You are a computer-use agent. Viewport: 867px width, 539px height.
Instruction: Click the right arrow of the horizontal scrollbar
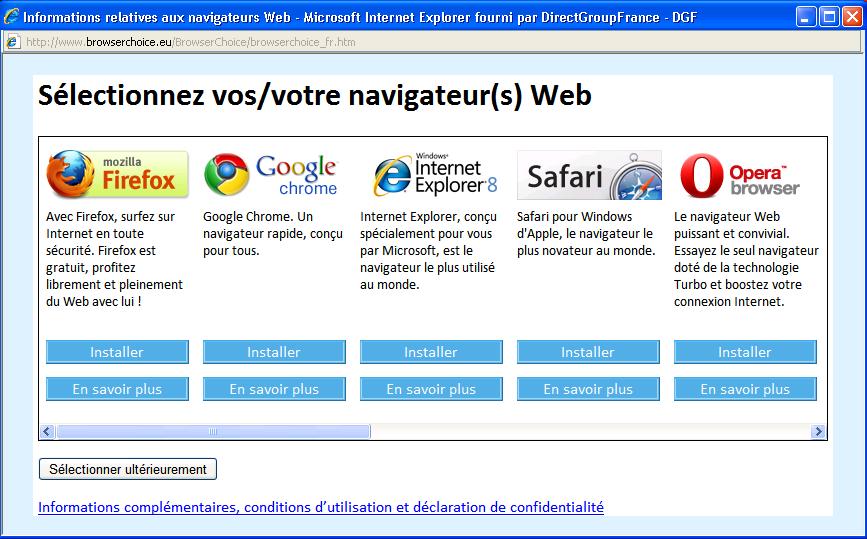(818, 431)
